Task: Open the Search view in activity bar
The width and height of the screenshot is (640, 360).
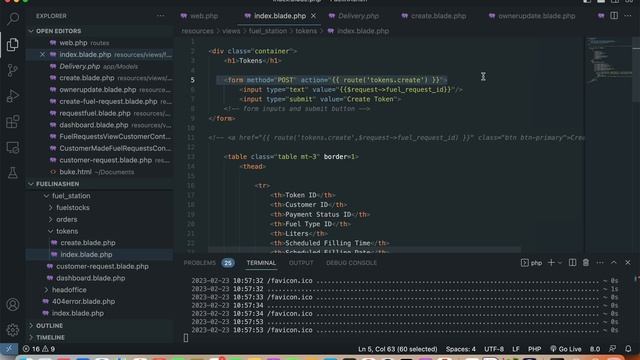Action: click(13, 18)
